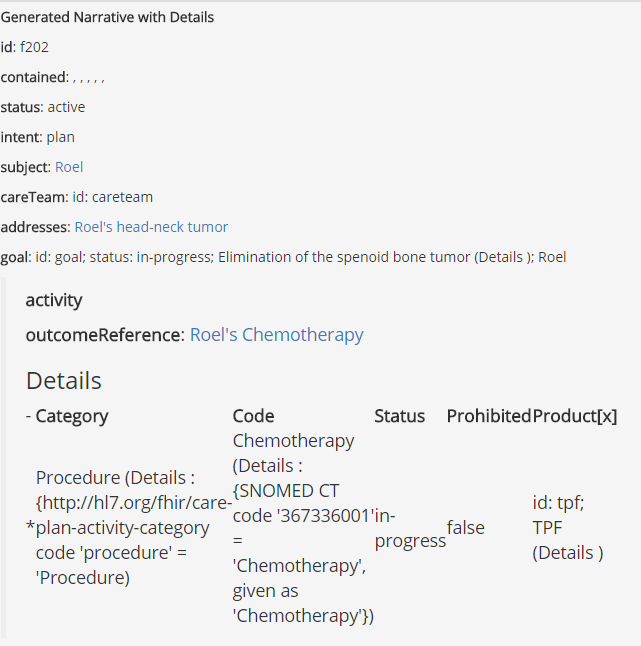The height and width of the screenshot is (646, 641).
Task: Click the id: f202 line
Action: [25, 47]
